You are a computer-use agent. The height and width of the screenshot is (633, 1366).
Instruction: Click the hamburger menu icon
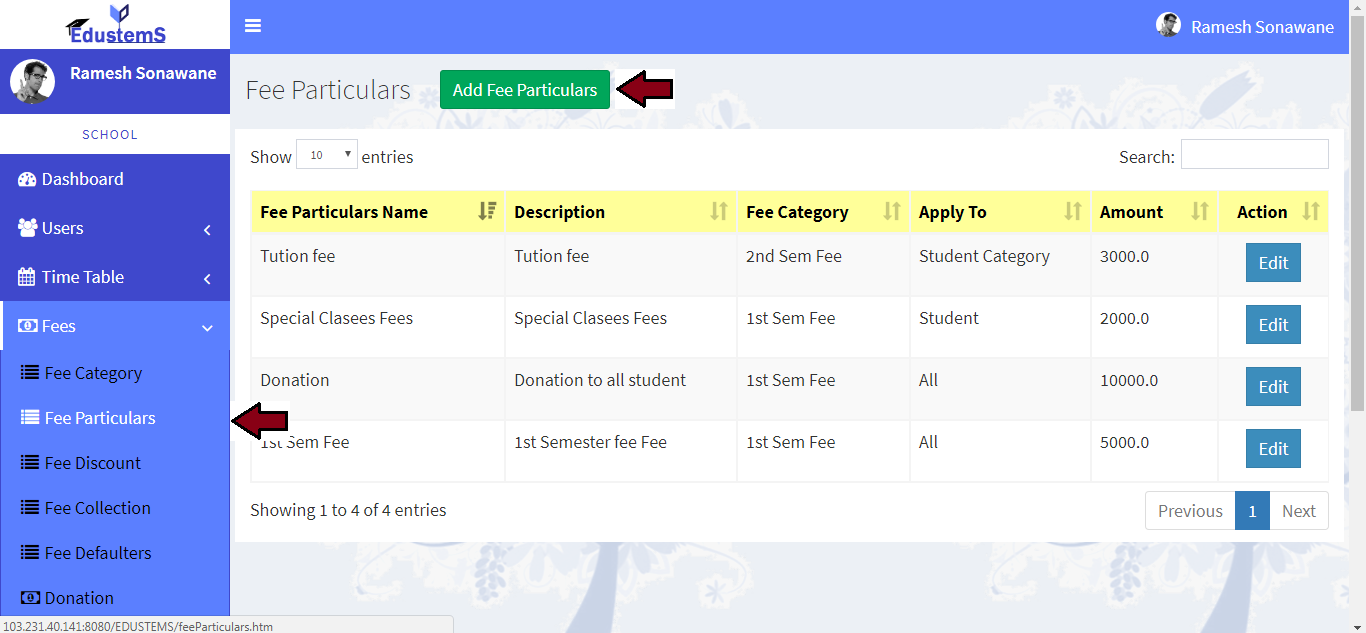click(x=252, y=25)
